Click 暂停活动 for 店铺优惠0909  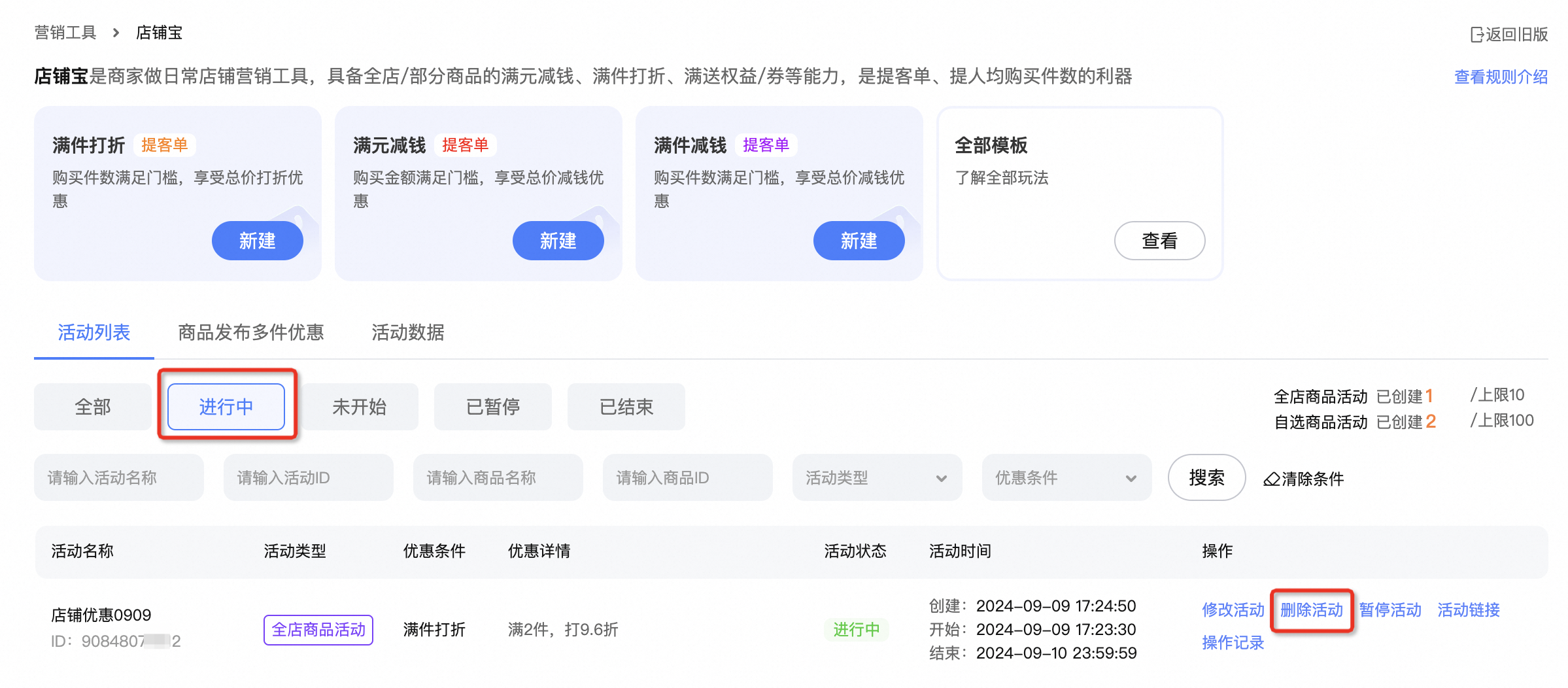tap(1390, 610)
